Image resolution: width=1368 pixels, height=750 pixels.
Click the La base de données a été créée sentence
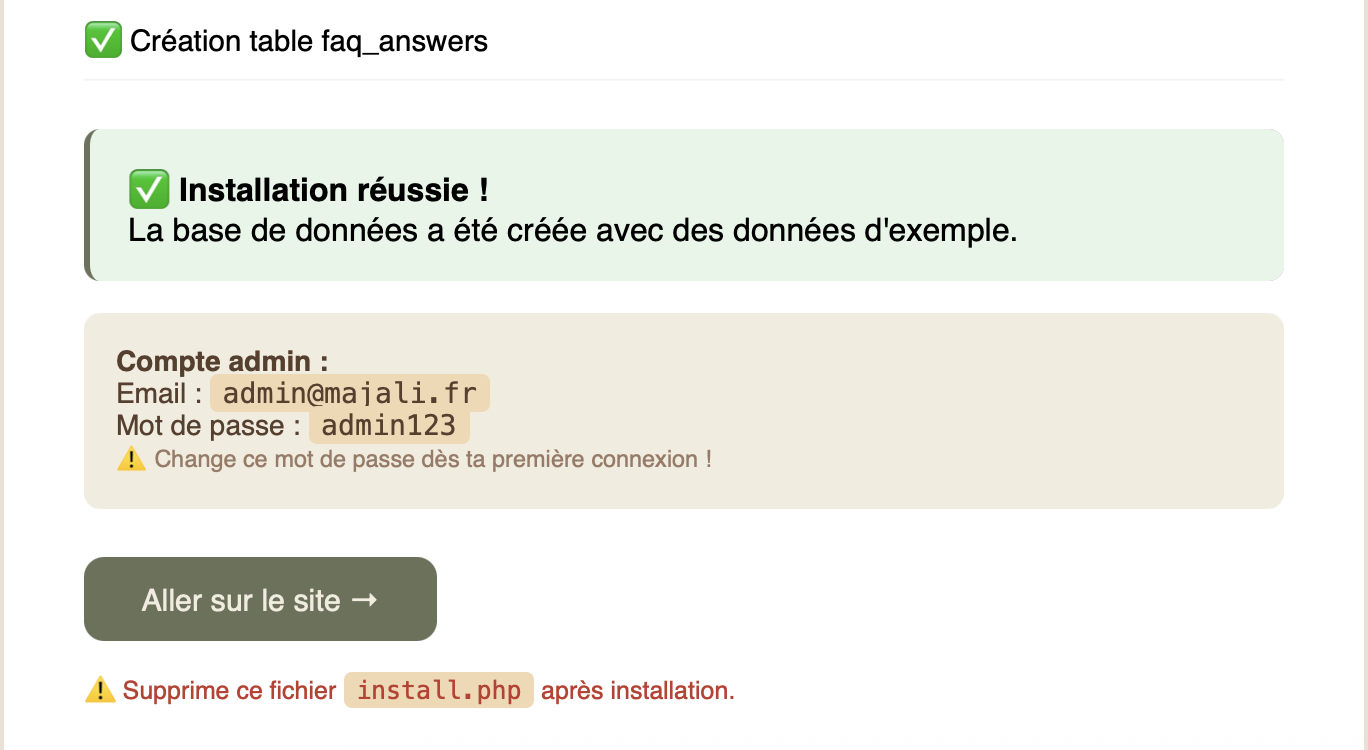point(572,231)
